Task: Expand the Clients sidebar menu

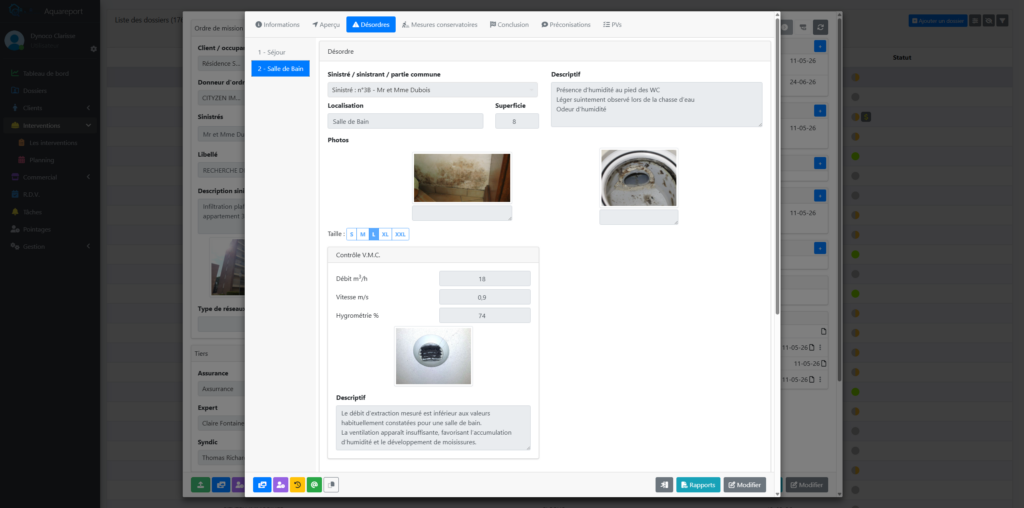Action: click(51, 108)
